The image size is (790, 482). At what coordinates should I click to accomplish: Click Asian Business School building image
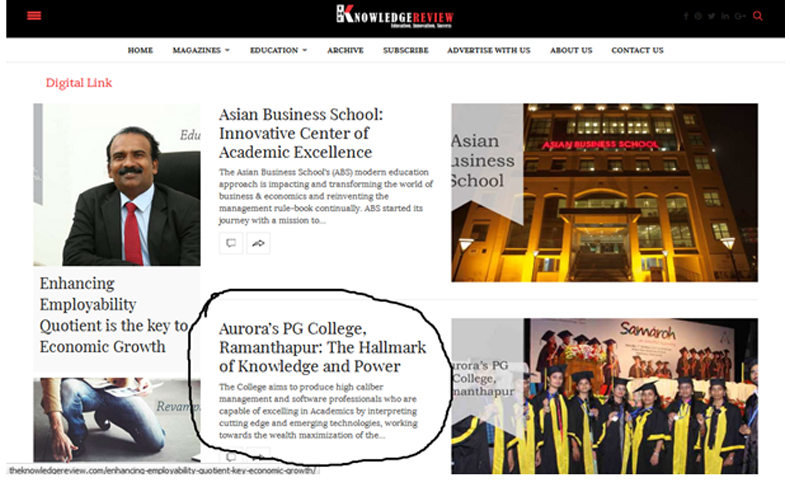604,192
